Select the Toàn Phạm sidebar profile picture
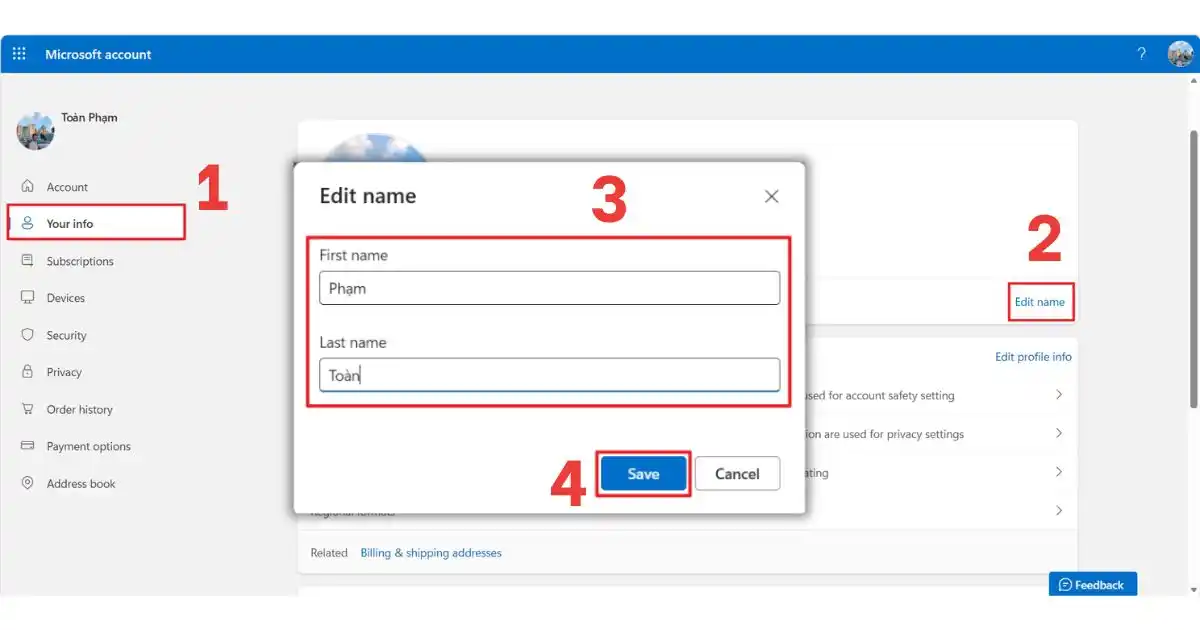The image size is (1200, 630). [35, 131]
